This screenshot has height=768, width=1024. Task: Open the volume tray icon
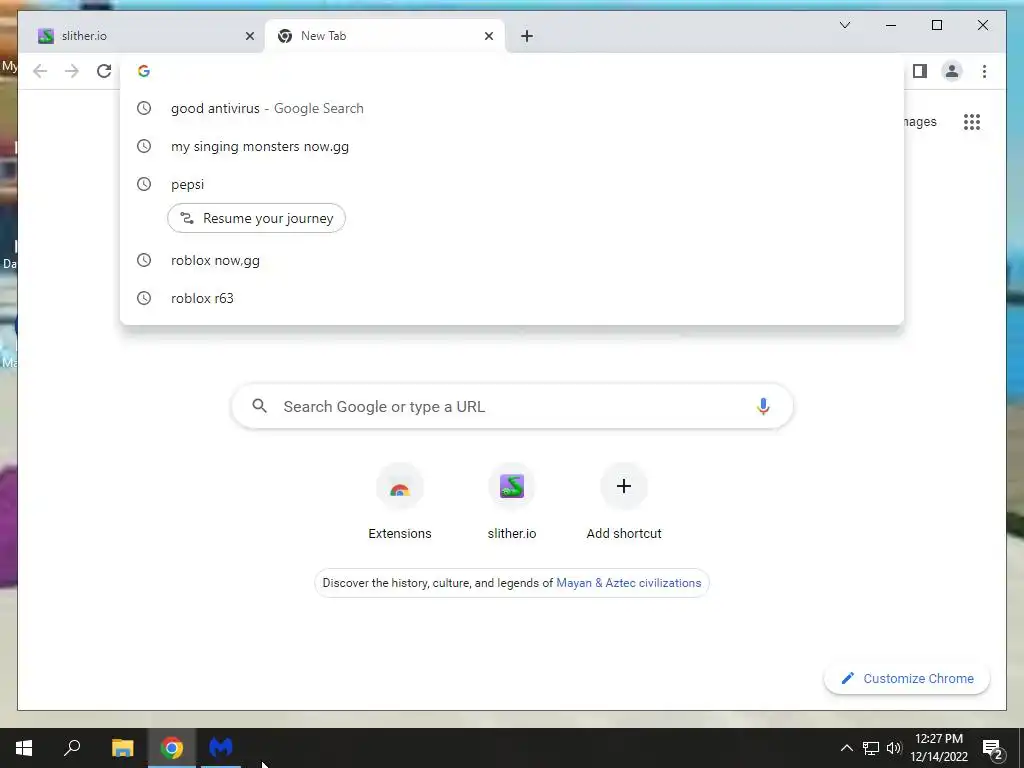pyautogui.click(x=894, y=748)
